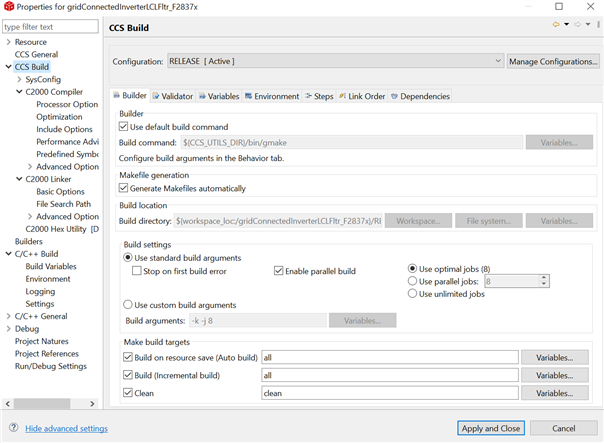Enable Stop on first build error
604x443 pixels.
[138, 271]
